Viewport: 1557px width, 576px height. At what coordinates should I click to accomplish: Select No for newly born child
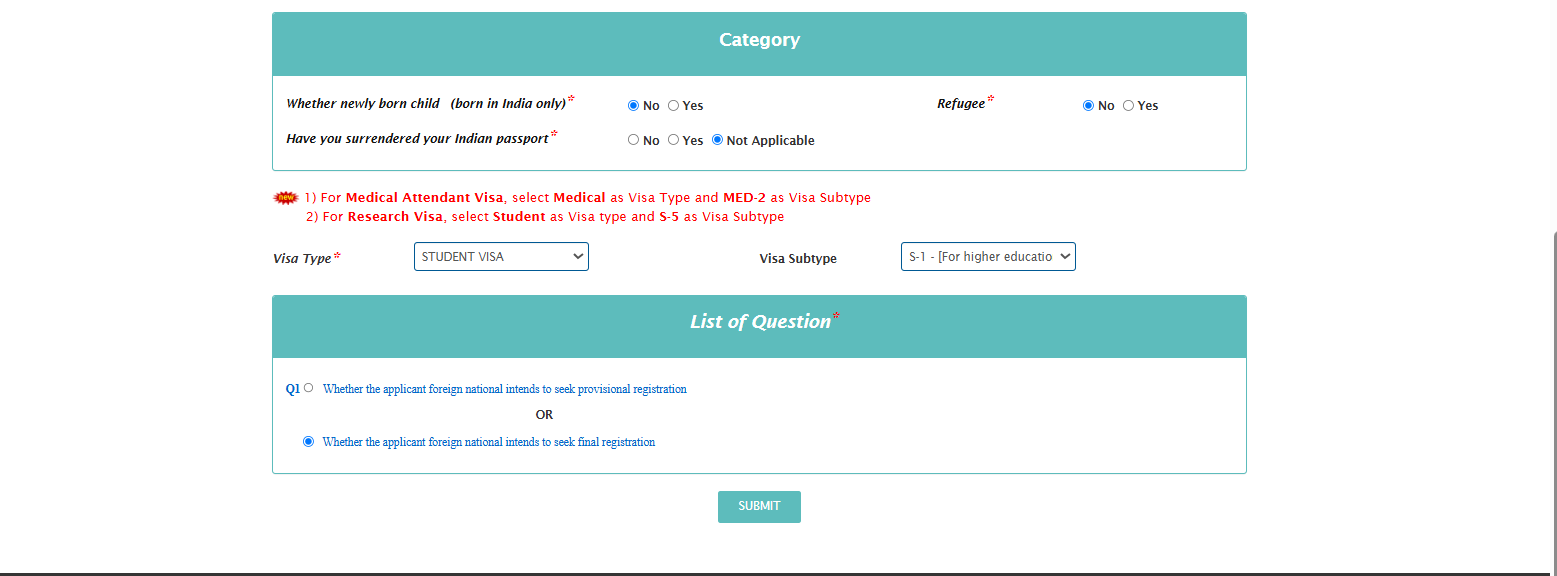(x=633, y=105)
